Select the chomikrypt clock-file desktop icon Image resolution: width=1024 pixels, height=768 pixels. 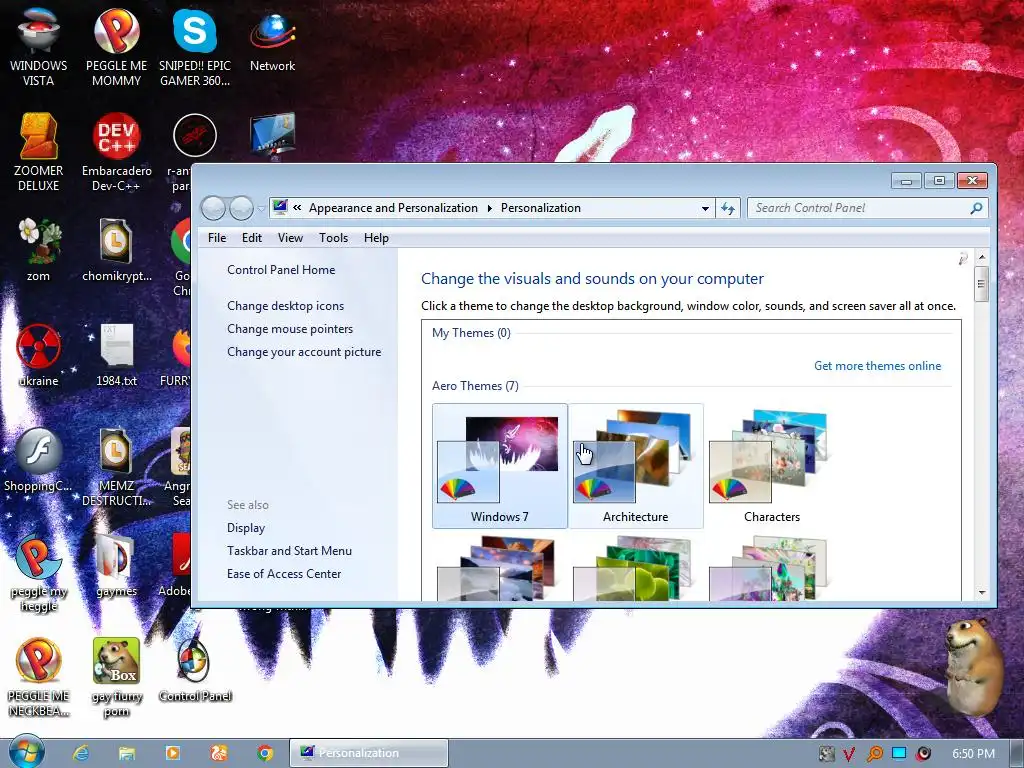pyautogui.click(x=116, y=249)
